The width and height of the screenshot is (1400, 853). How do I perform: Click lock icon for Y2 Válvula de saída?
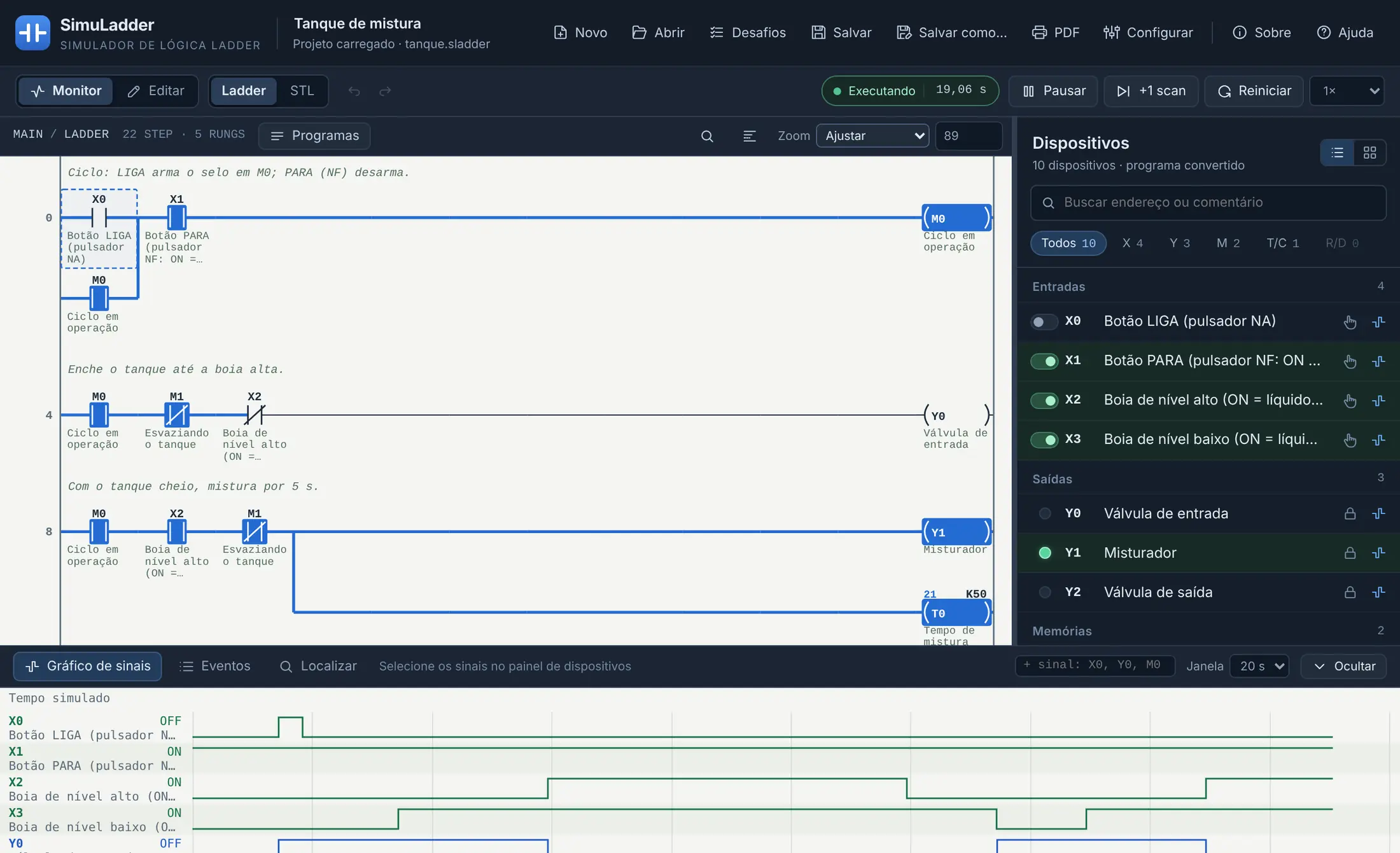click(1350, 592)
